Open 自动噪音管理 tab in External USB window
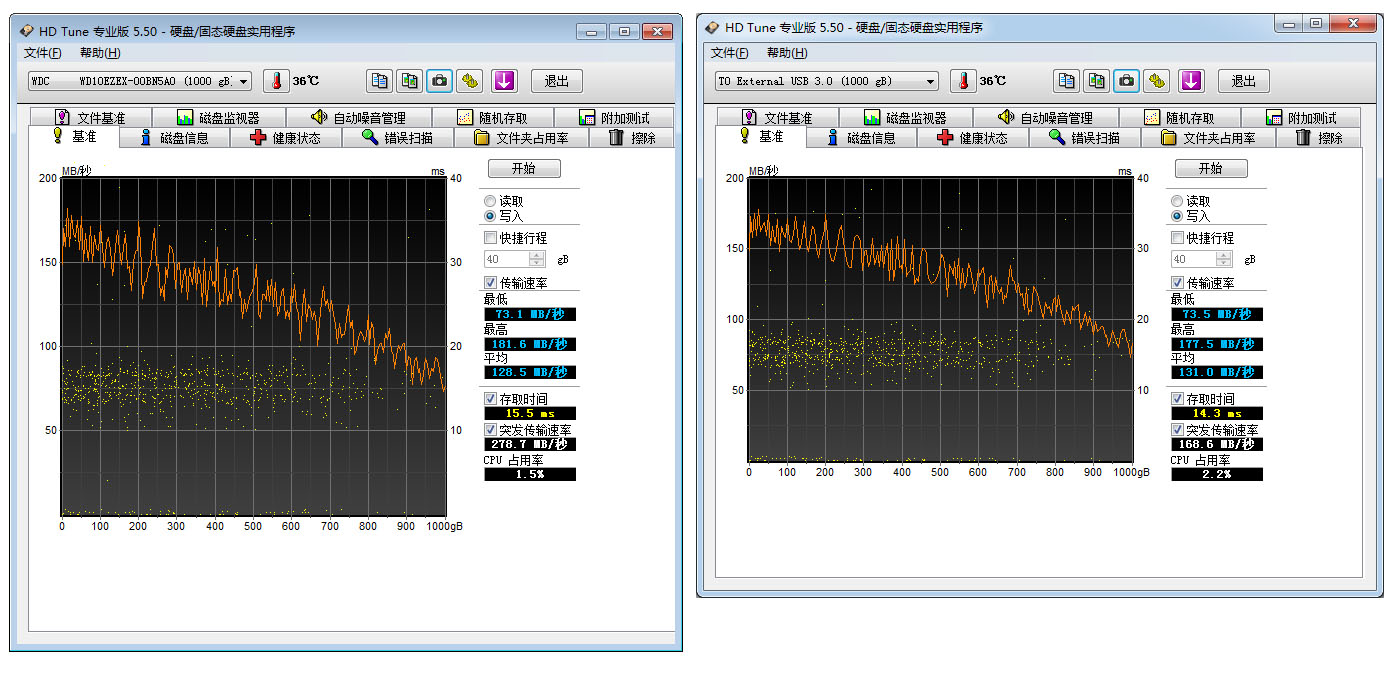 [1045, 118]
